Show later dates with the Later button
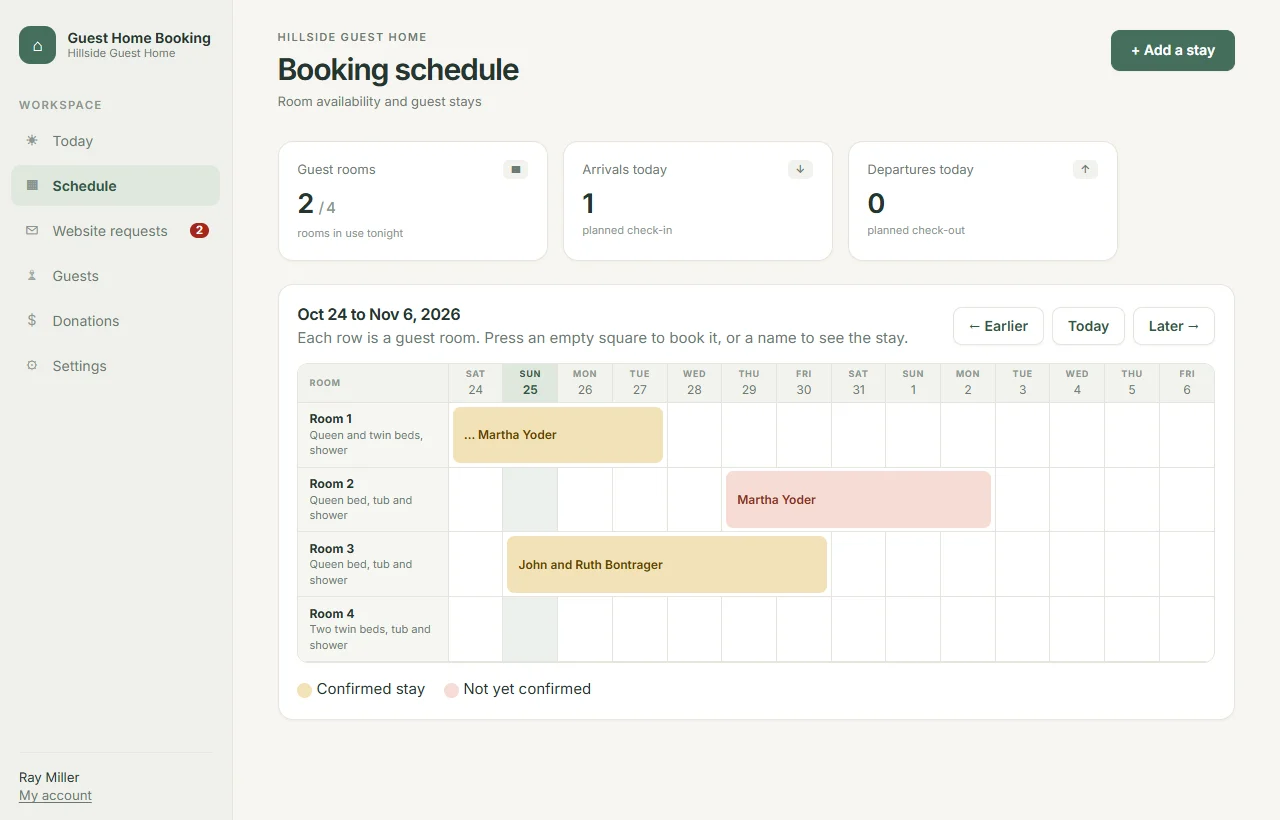Screen dimensions: 1280x820 coord(1174,326)
